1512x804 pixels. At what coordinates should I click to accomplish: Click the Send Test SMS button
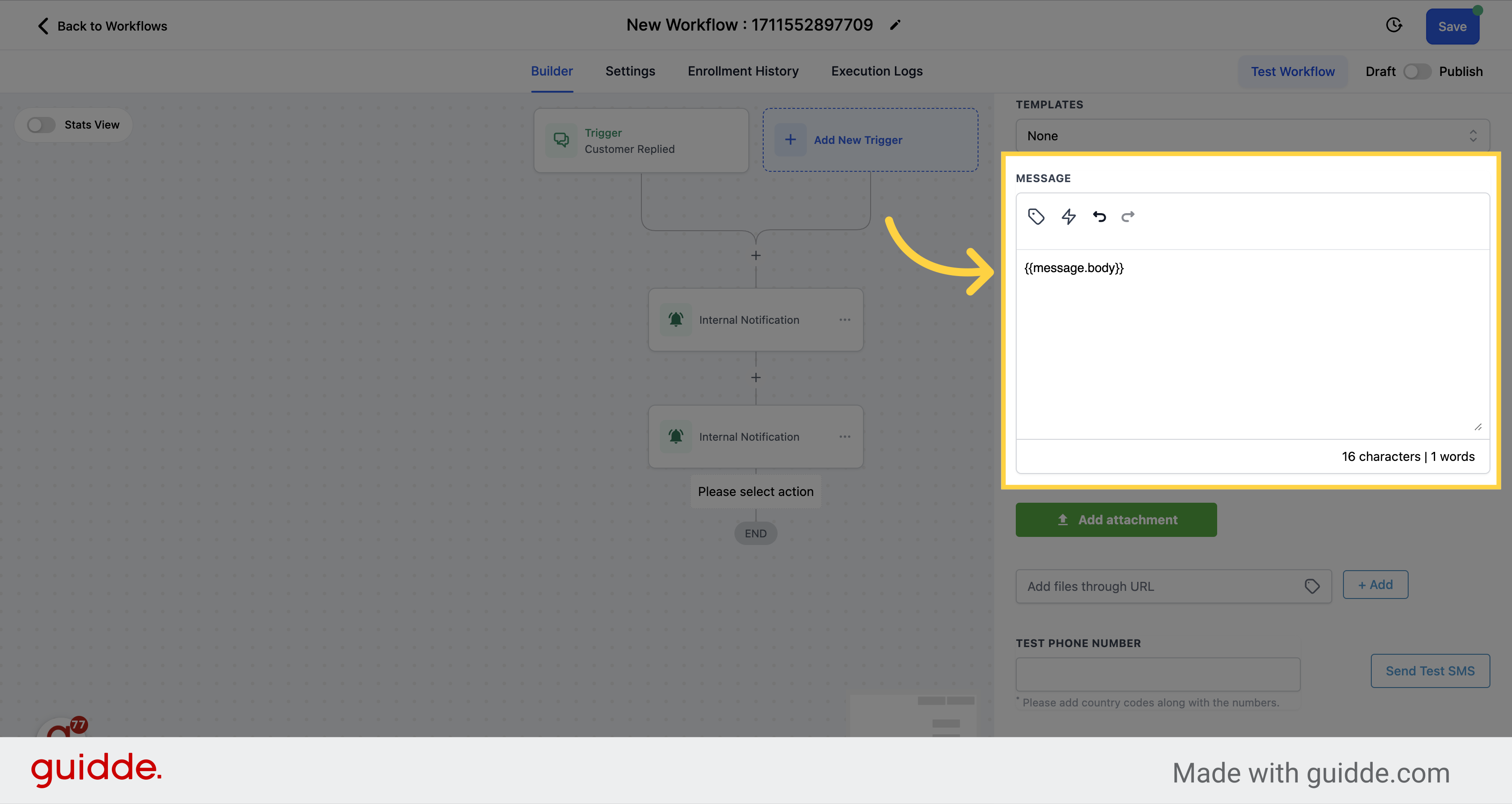click(1429, 671)
